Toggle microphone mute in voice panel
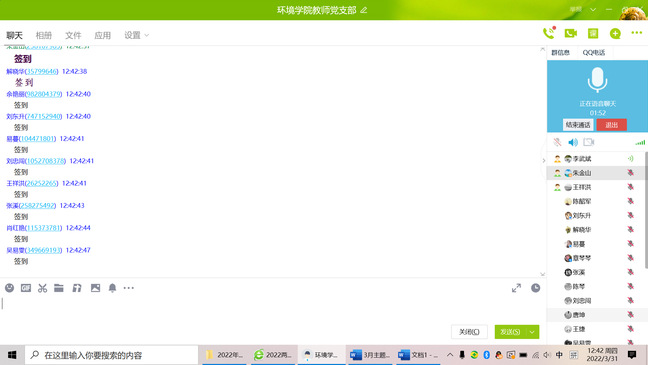 point(557,142)
